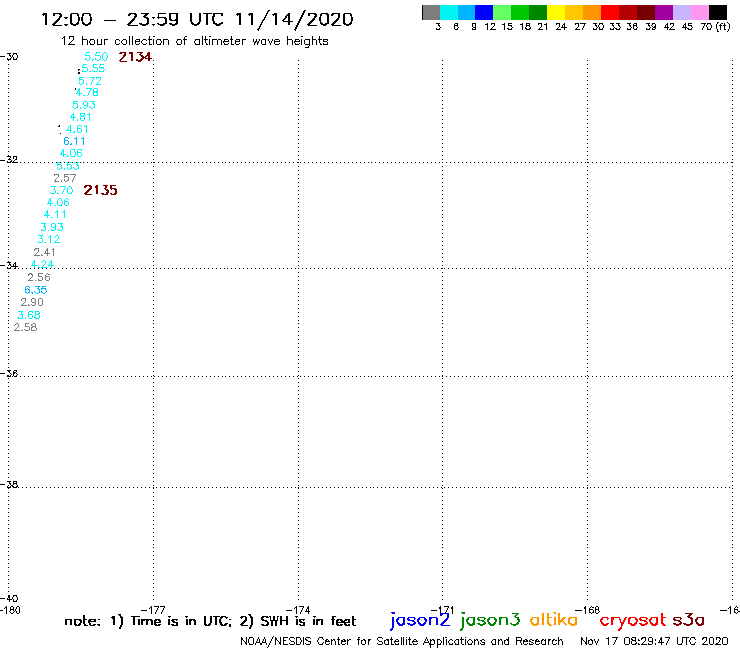Click the jason2 satellite legend label
The image size is (740, 650).
(x=420, y=620)
